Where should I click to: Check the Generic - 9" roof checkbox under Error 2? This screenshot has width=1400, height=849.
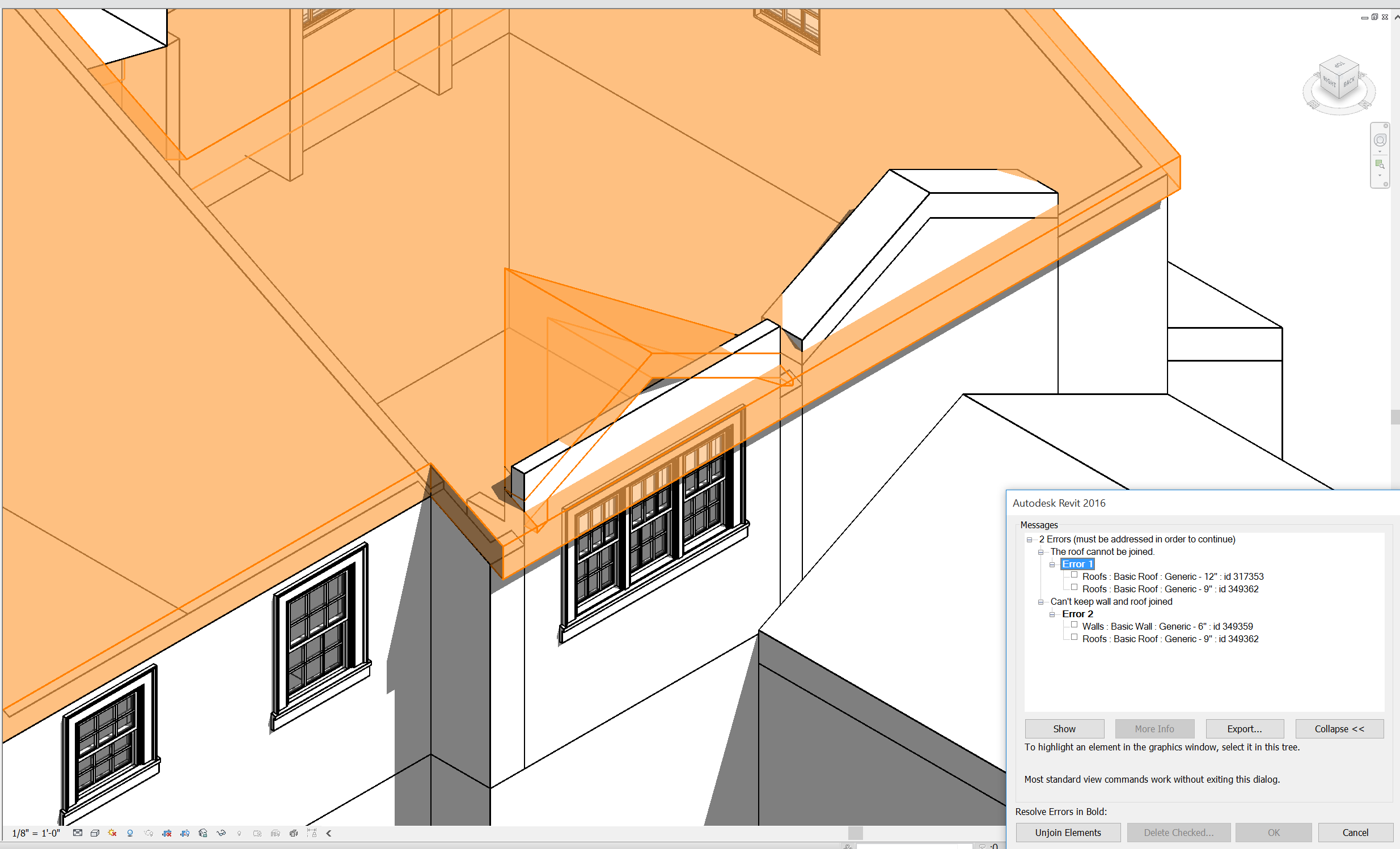(x=1074, y=638)
